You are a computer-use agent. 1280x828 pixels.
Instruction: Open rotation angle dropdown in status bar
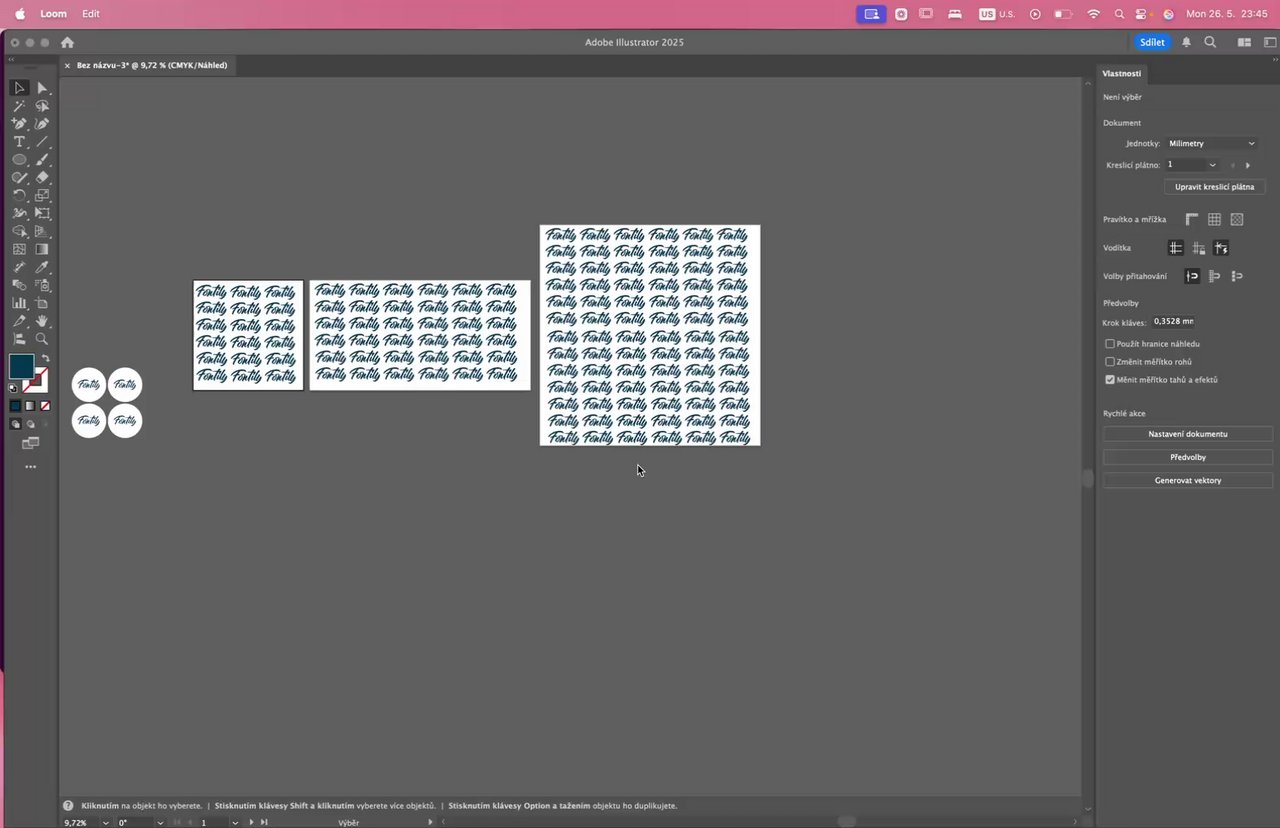click(x=160, y=822)
